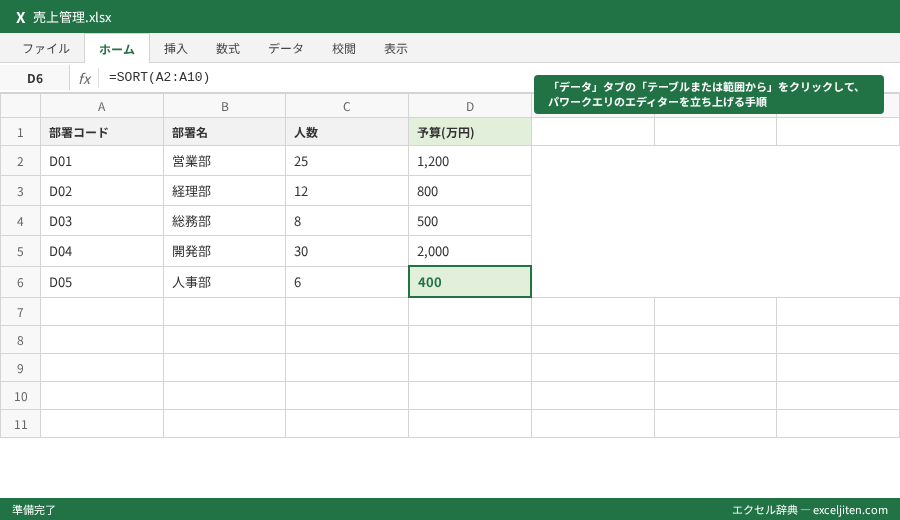Click the Excel X logo icon
900x520 pixels.
click(x=21, y=17)
